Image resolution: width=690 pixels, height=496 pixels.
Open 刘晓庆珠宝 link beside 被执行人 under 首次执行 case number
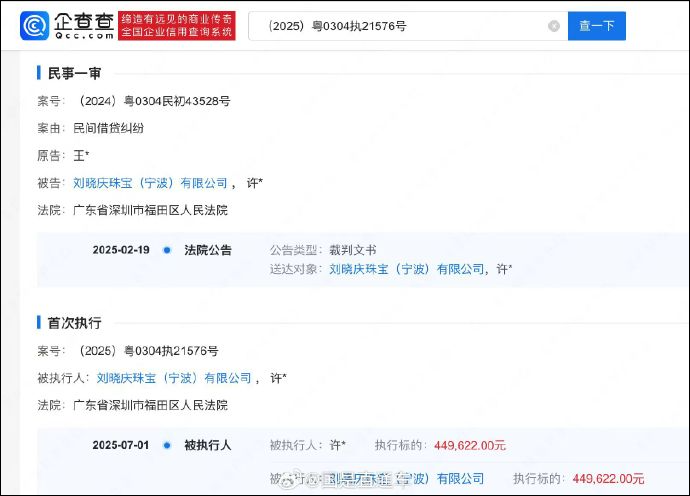pyautogui.click(x=174, y=378)
